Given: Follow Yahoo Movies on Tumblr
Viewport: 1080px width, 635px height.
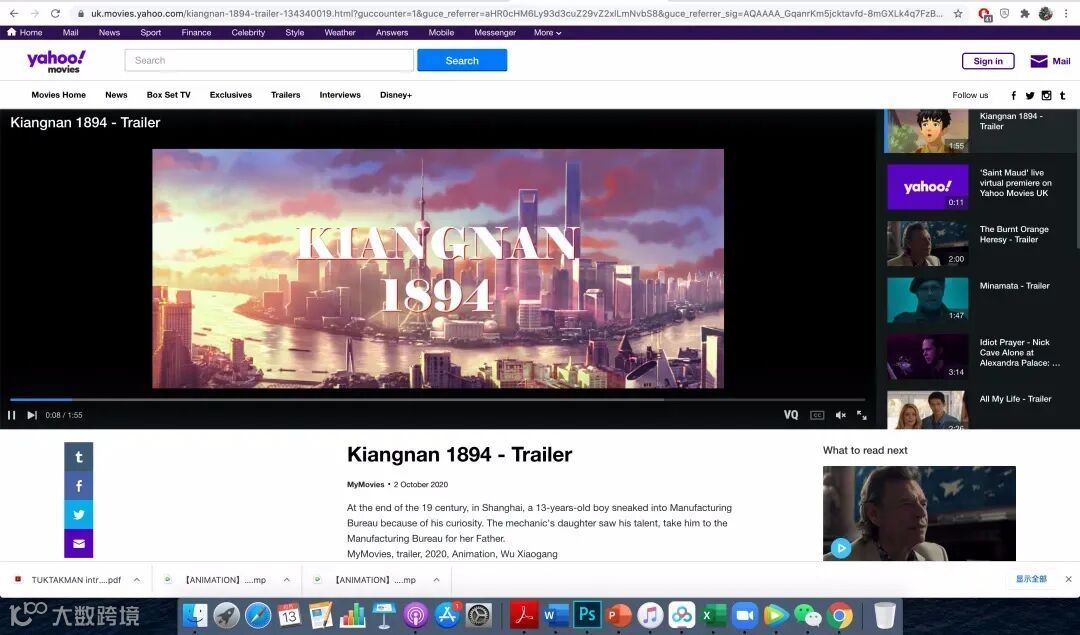Looking at the screenshot, I should click(1063, 95).
